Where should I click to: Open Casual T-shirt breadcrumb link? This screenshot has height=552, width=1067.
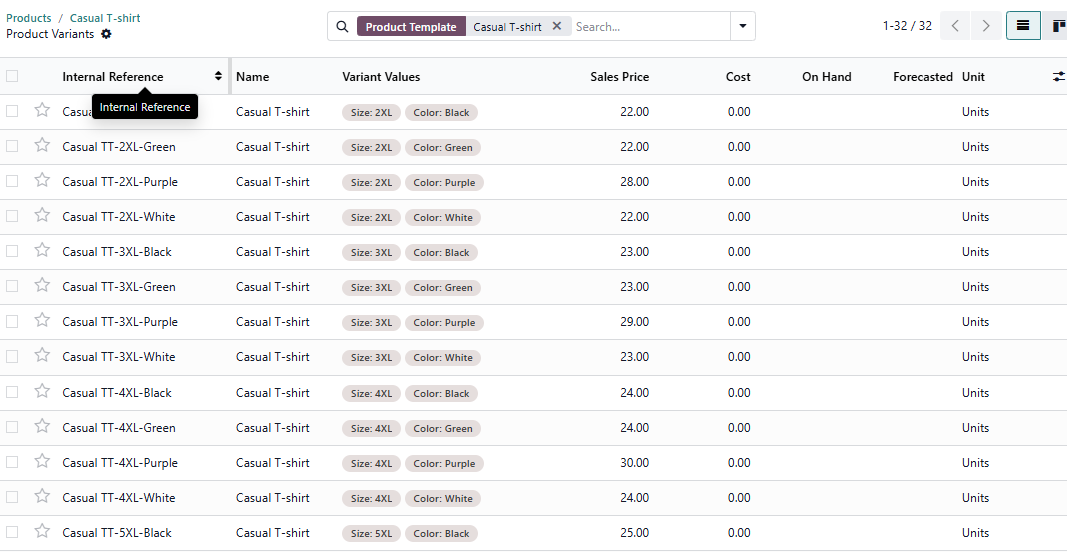point(105,18)
